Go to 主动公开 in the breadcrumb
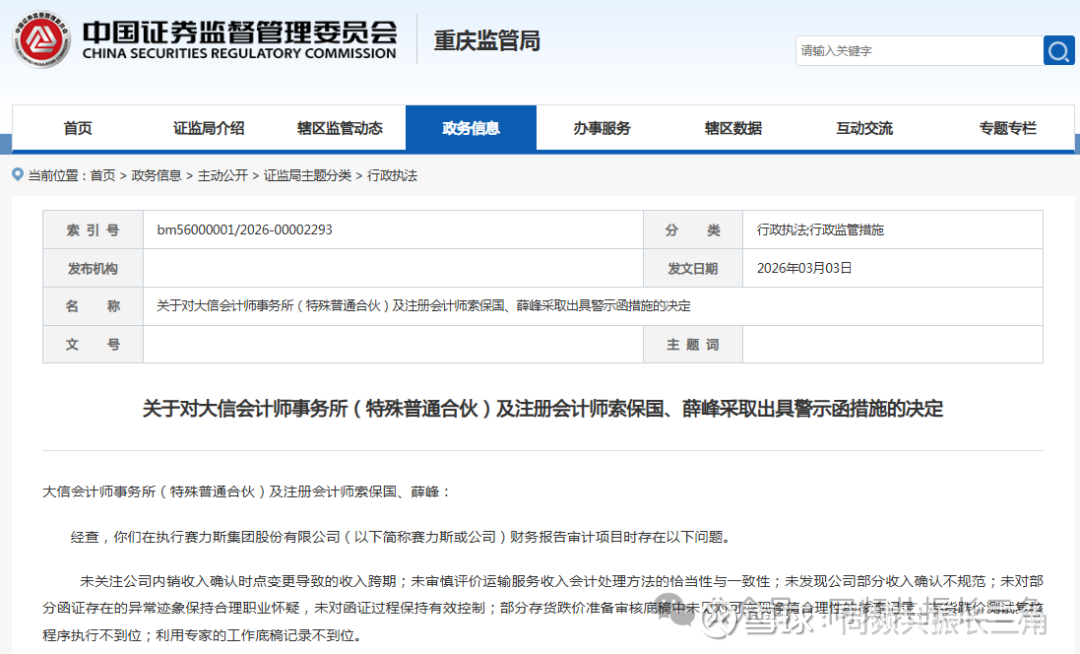Image resolution: width=1080 pixels, height=654 pixels. pyautogui.click(x=222, y=176)
